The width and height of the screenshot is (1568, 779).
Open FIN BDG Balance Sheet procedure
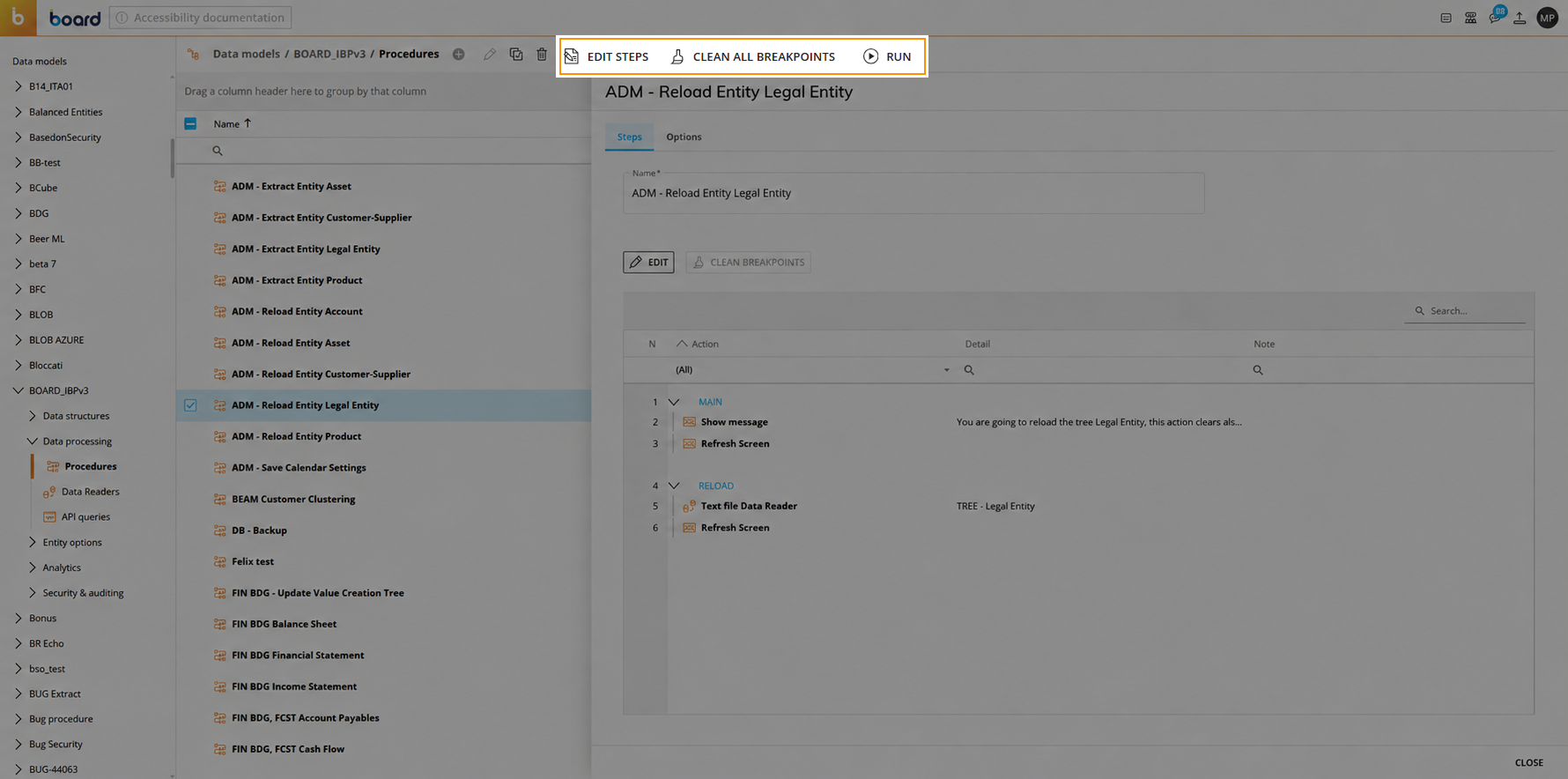[284, 624]
